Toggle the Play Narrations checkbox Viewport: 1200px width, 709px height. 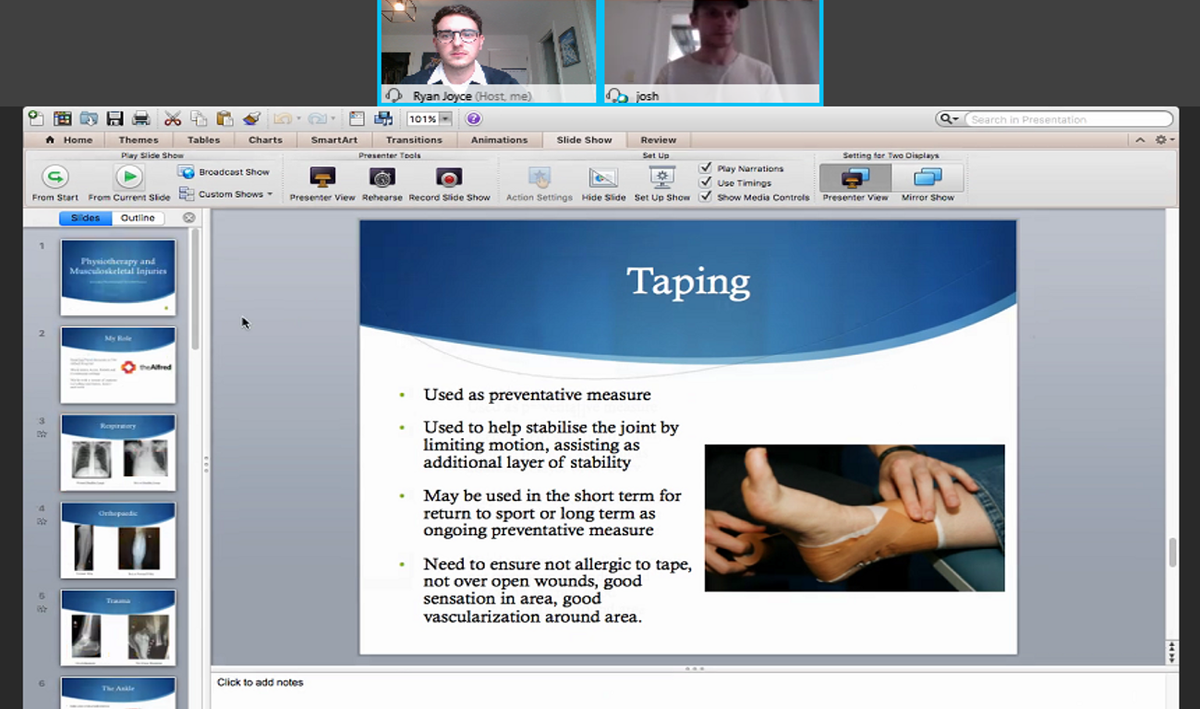coord(706,168)
